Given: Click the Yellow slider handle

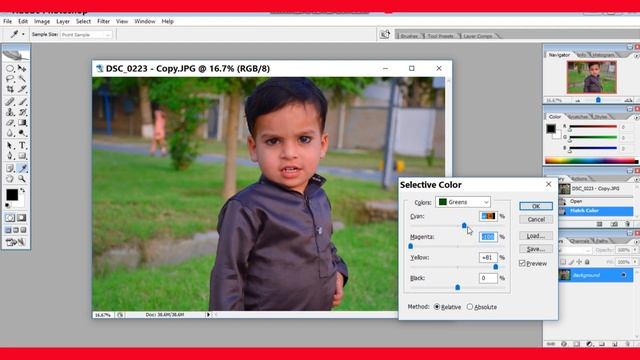Looking at the screenshot, I should pyautogui.click(x=496, y=267).
